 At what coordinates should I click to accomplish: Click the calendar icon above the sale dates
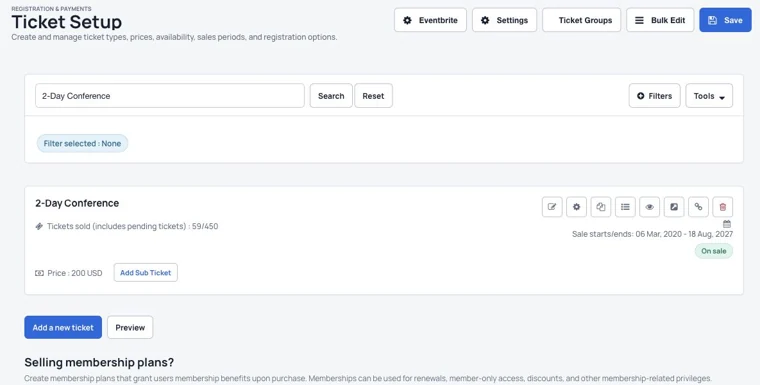pos(727,224)
